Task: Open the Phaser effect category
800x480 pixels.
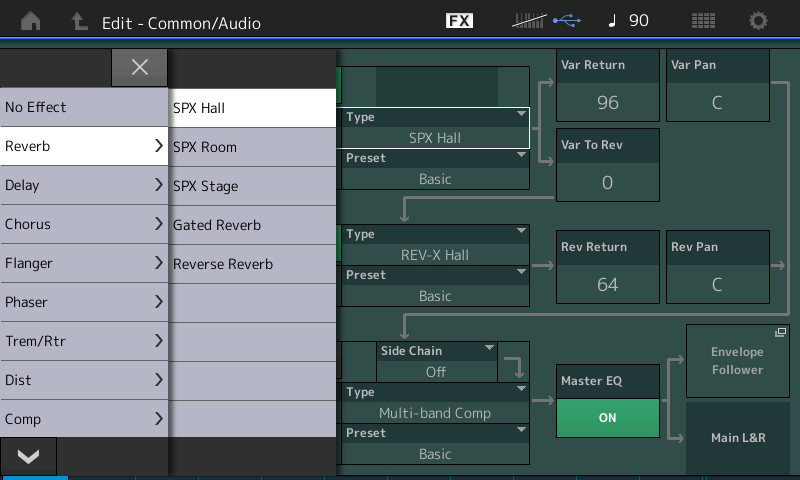Action: pyautogui.click(x=84, y=302)
